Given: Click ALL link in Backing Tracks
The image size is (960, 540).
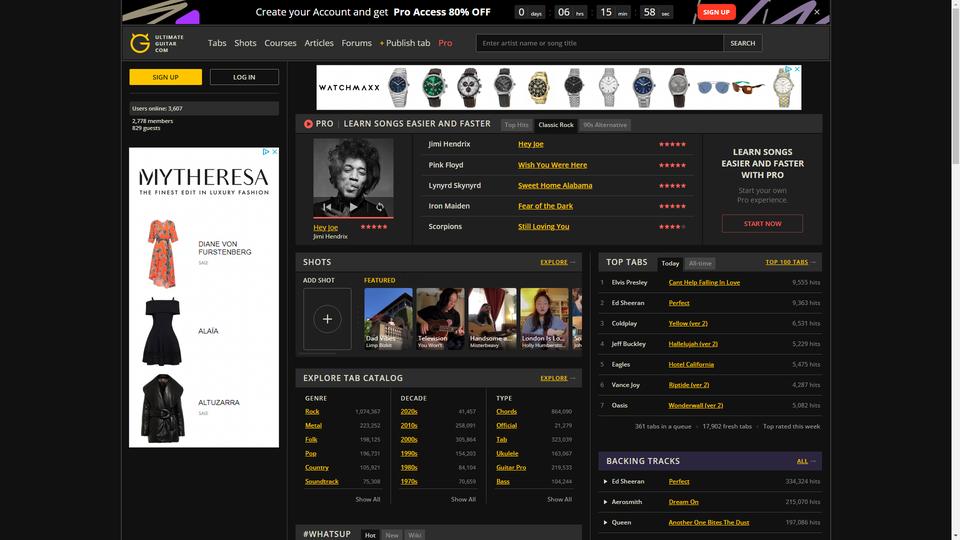Looking at the screenshot, I should [x=802, y=461].
